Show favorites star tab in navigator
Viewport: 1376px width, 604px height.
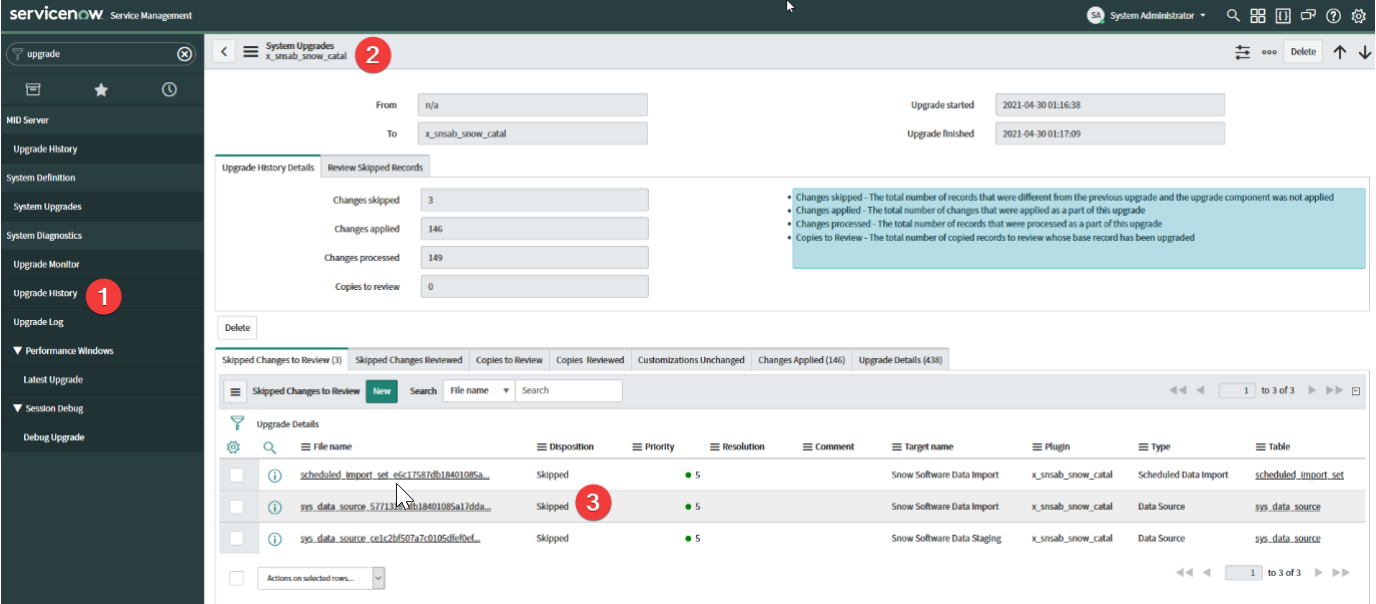[x=101, y=89]
